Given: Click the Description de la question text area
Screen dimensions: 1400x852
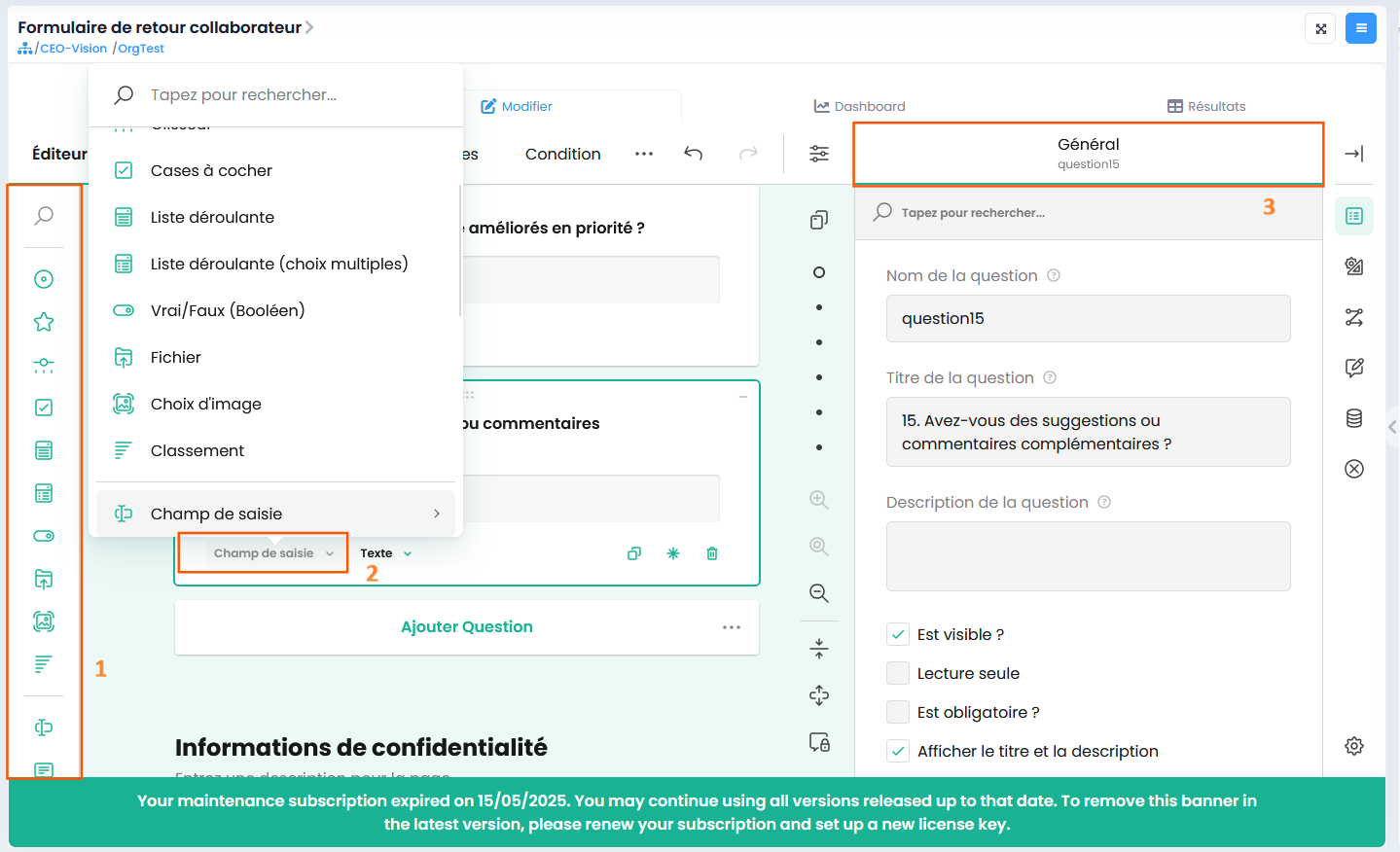Looking at the screenshot, I should pos(1088,556).
